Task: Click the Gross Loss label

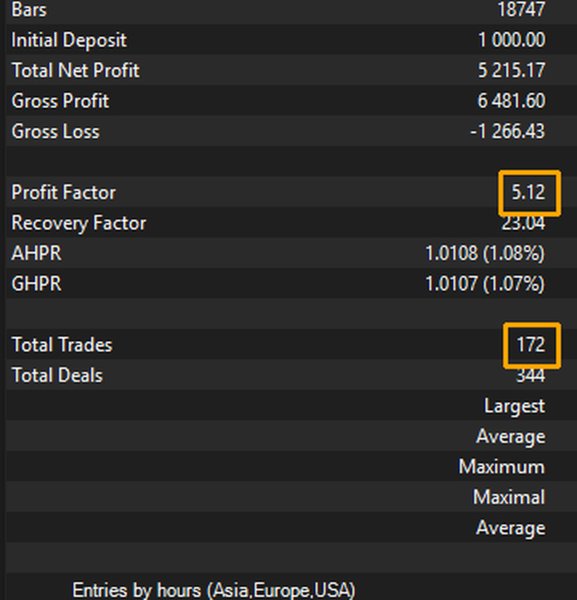Action: 55,131
